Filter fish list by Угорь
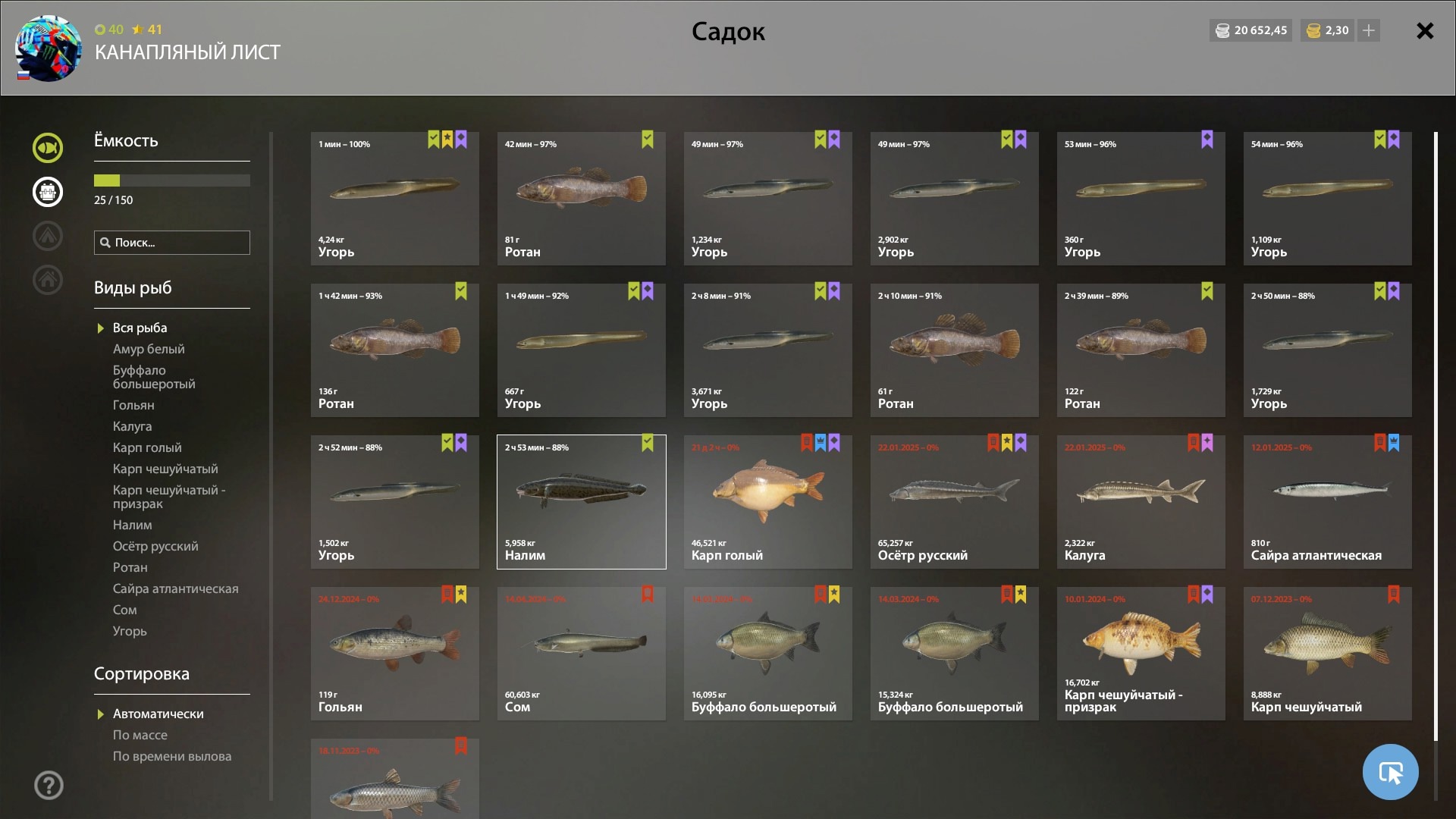Image resolution: width=1456 pixels, height=819 pixels. point(130,631)
